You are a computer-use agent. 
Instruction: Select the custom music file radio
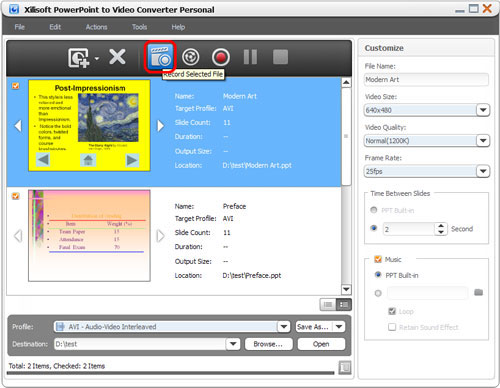click(x=378, y=293)
